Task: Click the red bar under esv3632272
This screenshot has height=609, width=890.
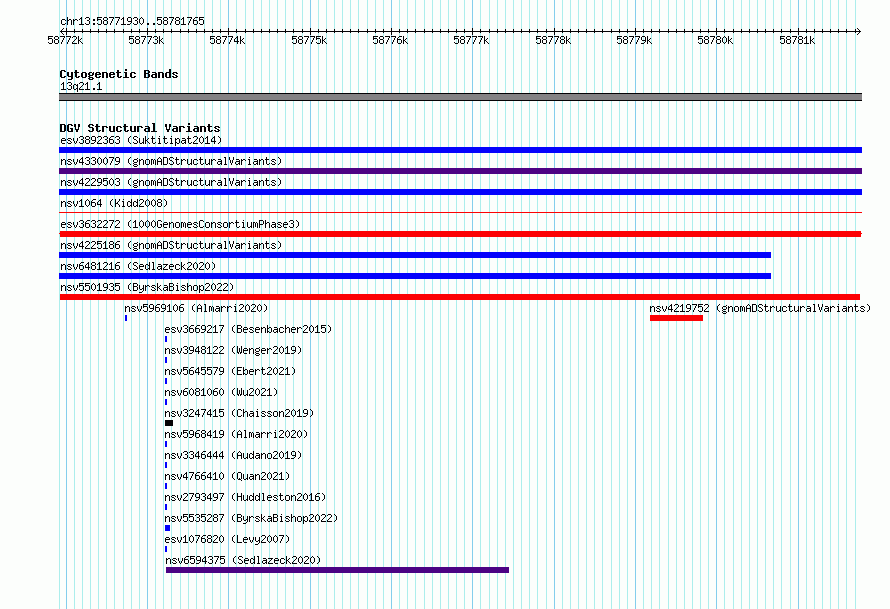Action: pos(460,234)
